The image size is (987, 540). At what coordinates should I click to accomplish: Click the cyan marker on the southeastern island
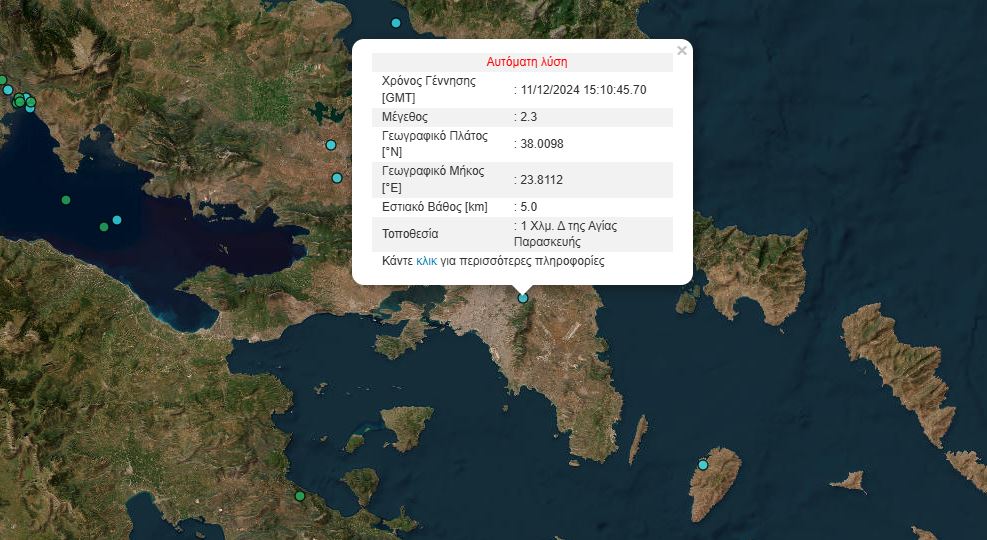(x=703, y=465)
